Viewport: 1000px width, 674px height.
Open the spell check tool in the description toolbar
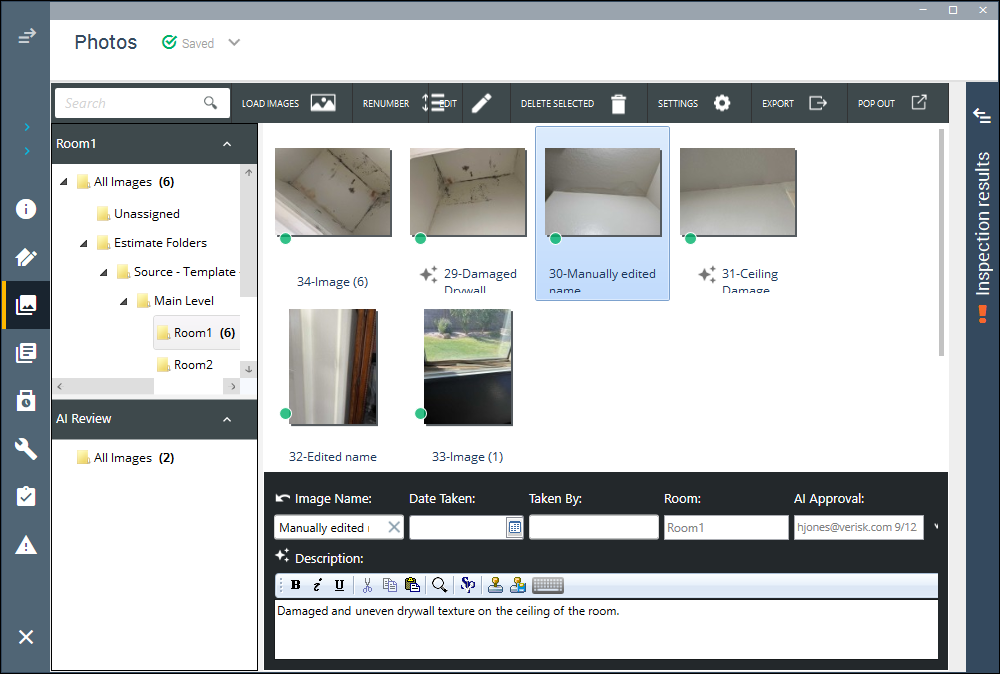[x=467, y=585]
